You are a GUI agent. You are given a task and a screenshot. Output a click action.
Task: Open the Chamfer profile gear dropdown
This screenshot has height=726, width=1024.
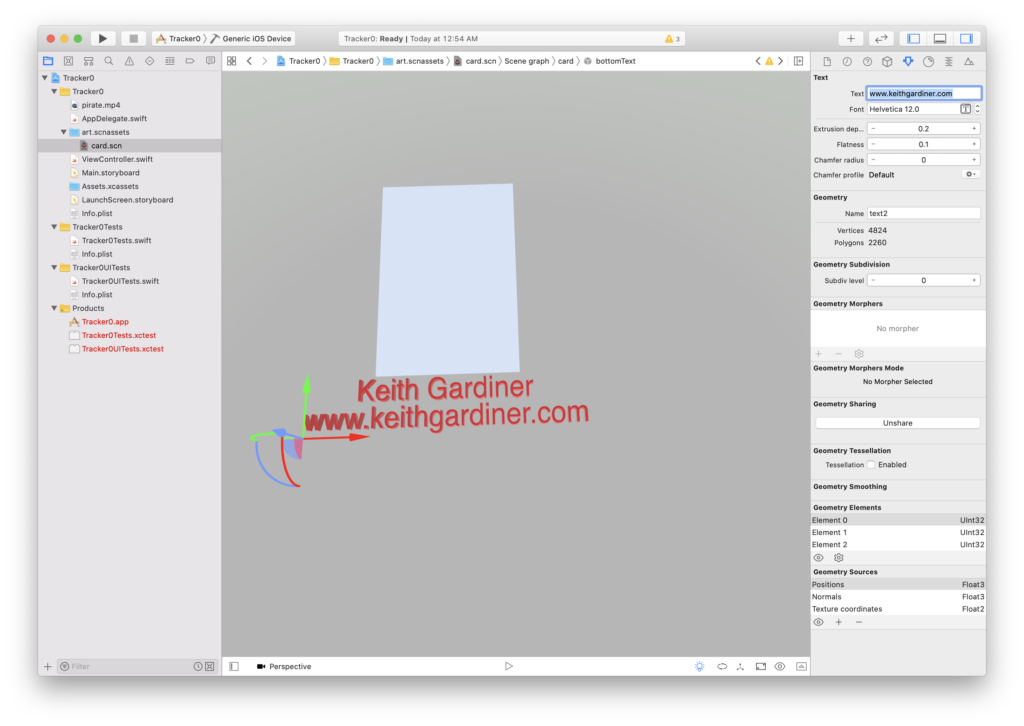click(969, 174)
